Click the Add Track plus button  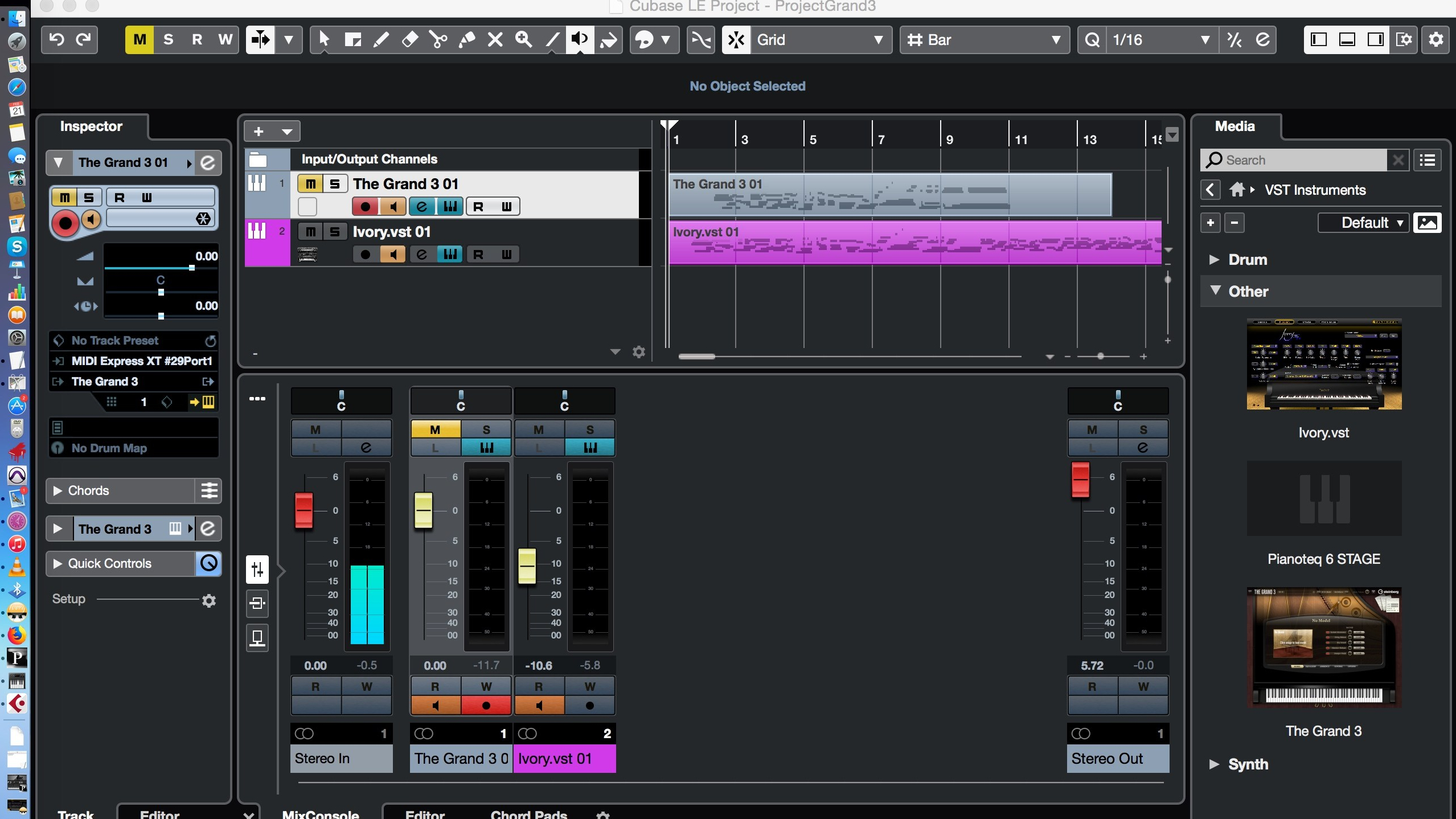coord(259,132)
